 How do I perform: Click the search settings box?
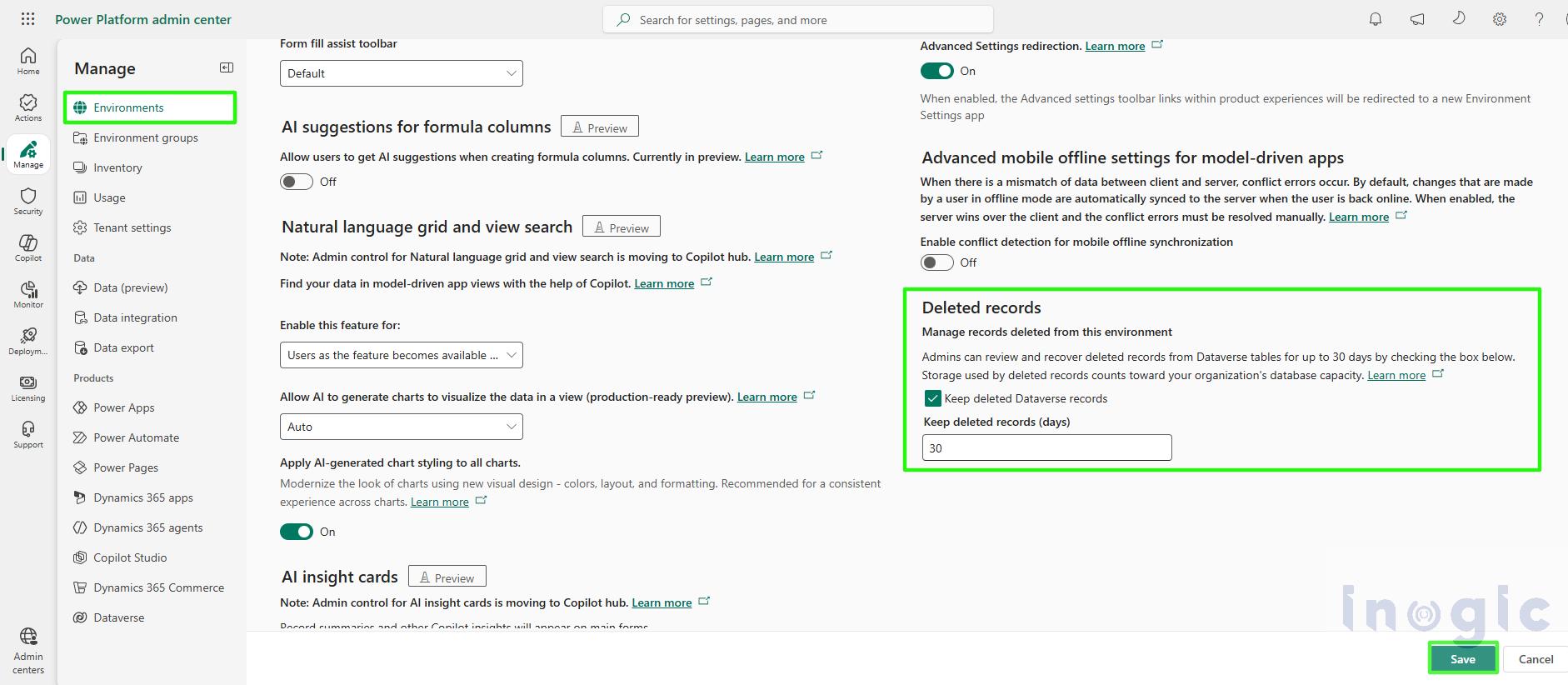click(798, 20)
